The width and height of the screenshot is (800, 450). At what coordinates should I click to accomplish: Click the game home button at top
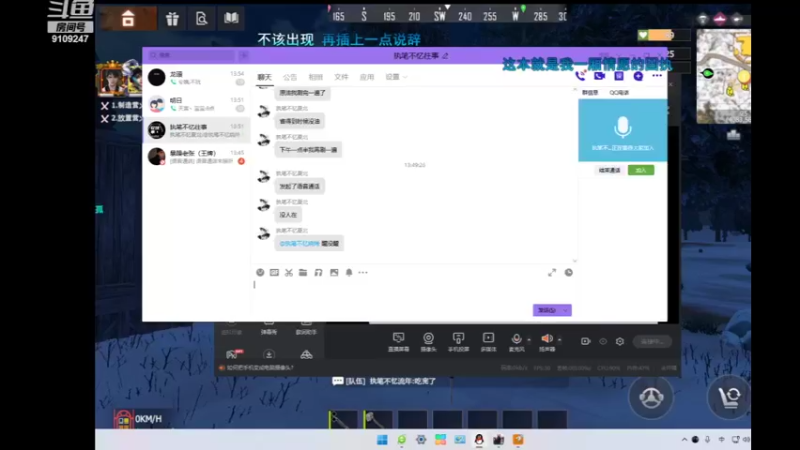(128, 18)
